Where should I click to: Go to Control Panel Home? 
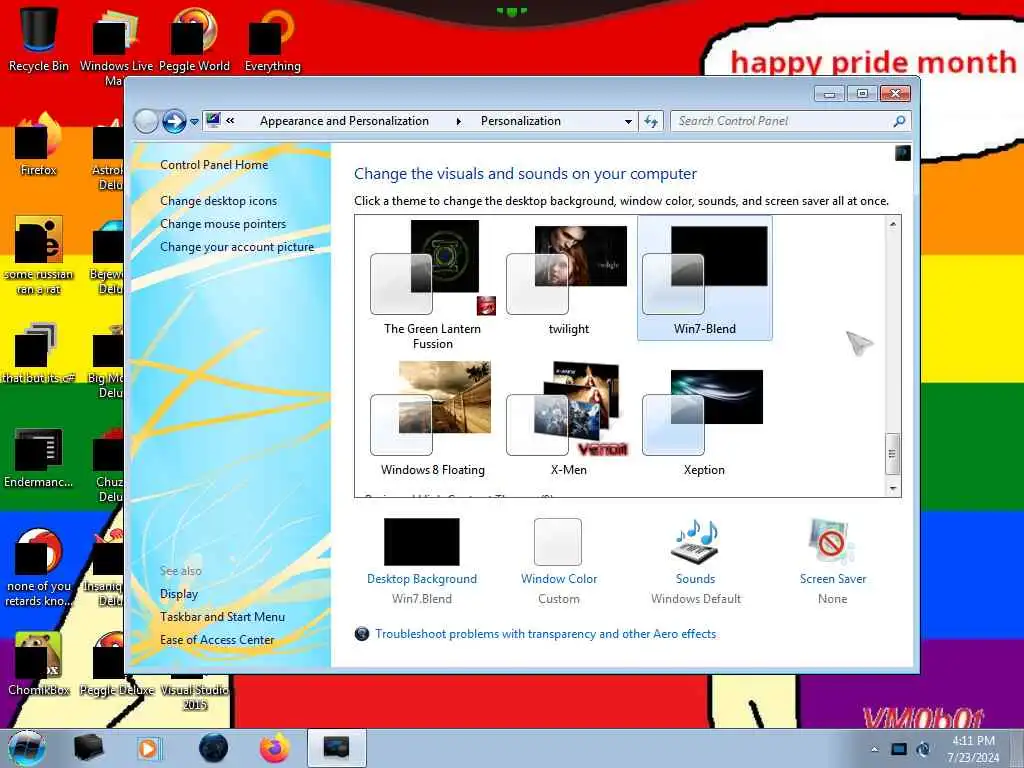(214, 165)
